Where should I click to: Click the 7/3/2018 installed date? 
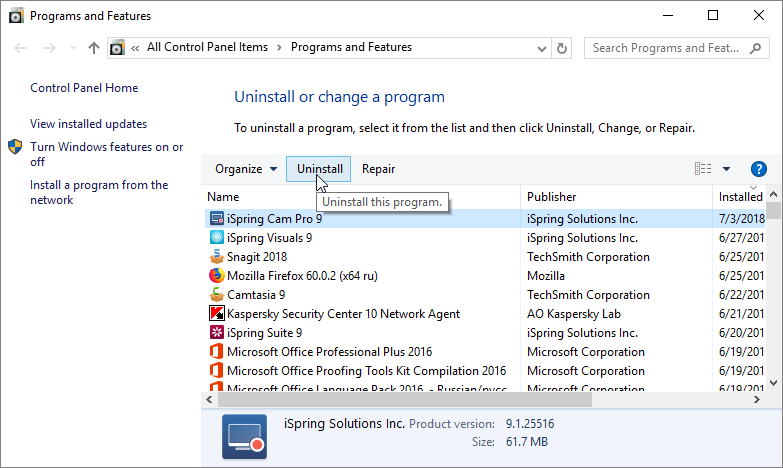tap(742, 219)
